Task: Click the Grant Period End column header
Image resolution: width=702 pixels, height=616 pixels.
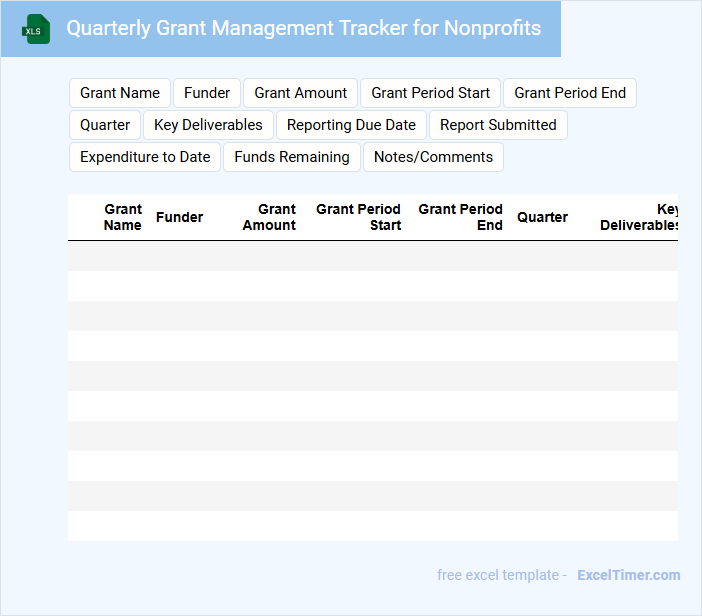Action: (x=460, y=217)
